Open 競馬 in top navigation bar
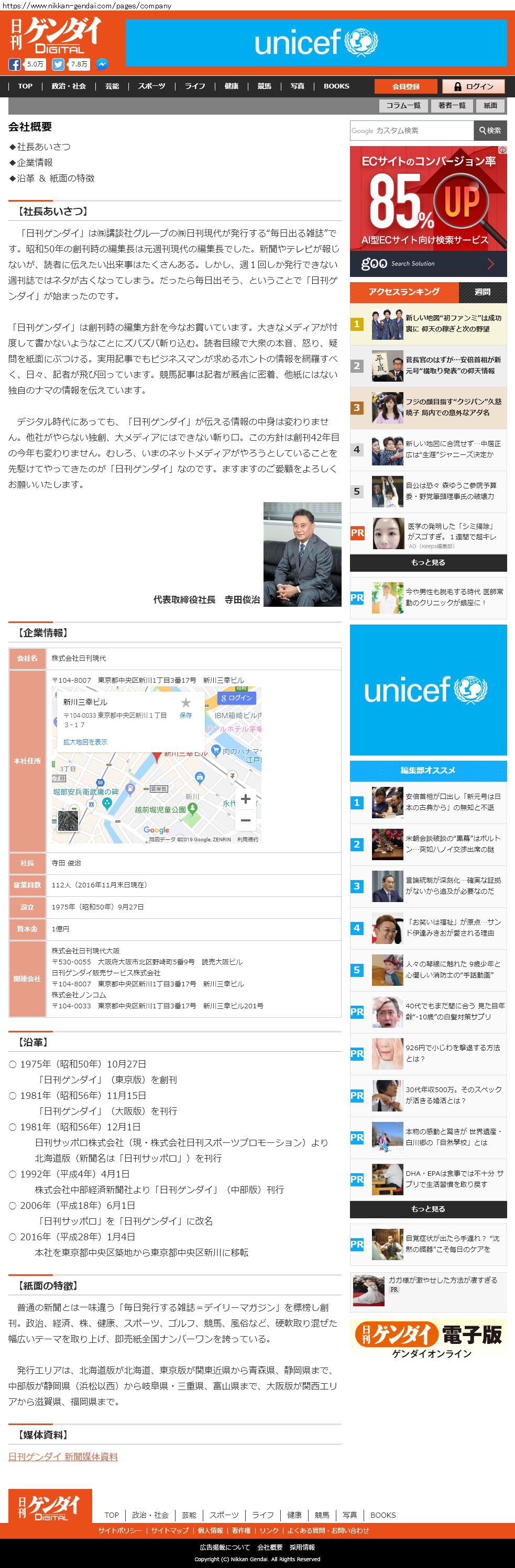 point(265,86)
